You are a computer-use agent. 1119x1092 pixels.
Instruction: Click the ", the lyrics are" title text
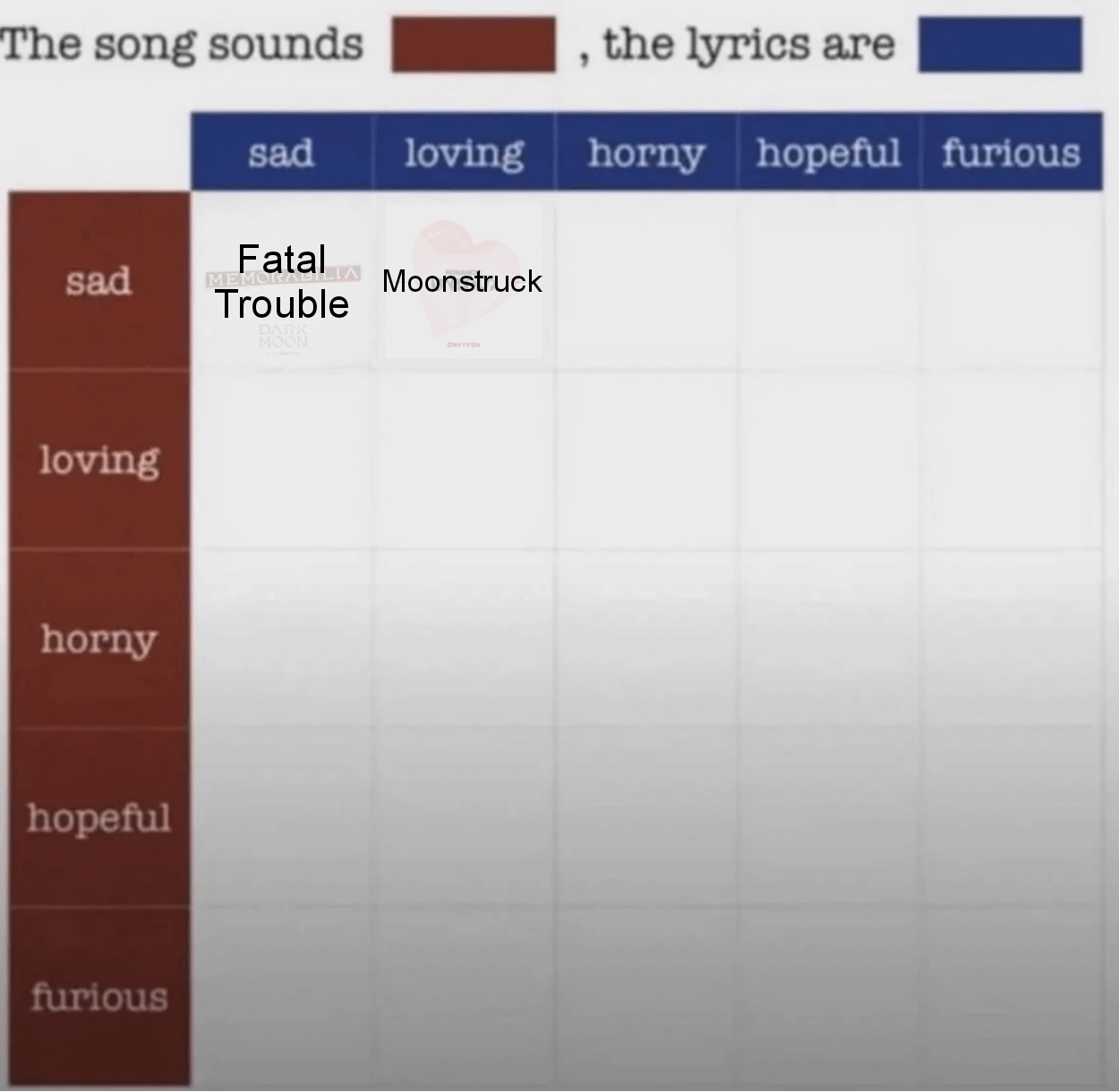coord(747,44)
